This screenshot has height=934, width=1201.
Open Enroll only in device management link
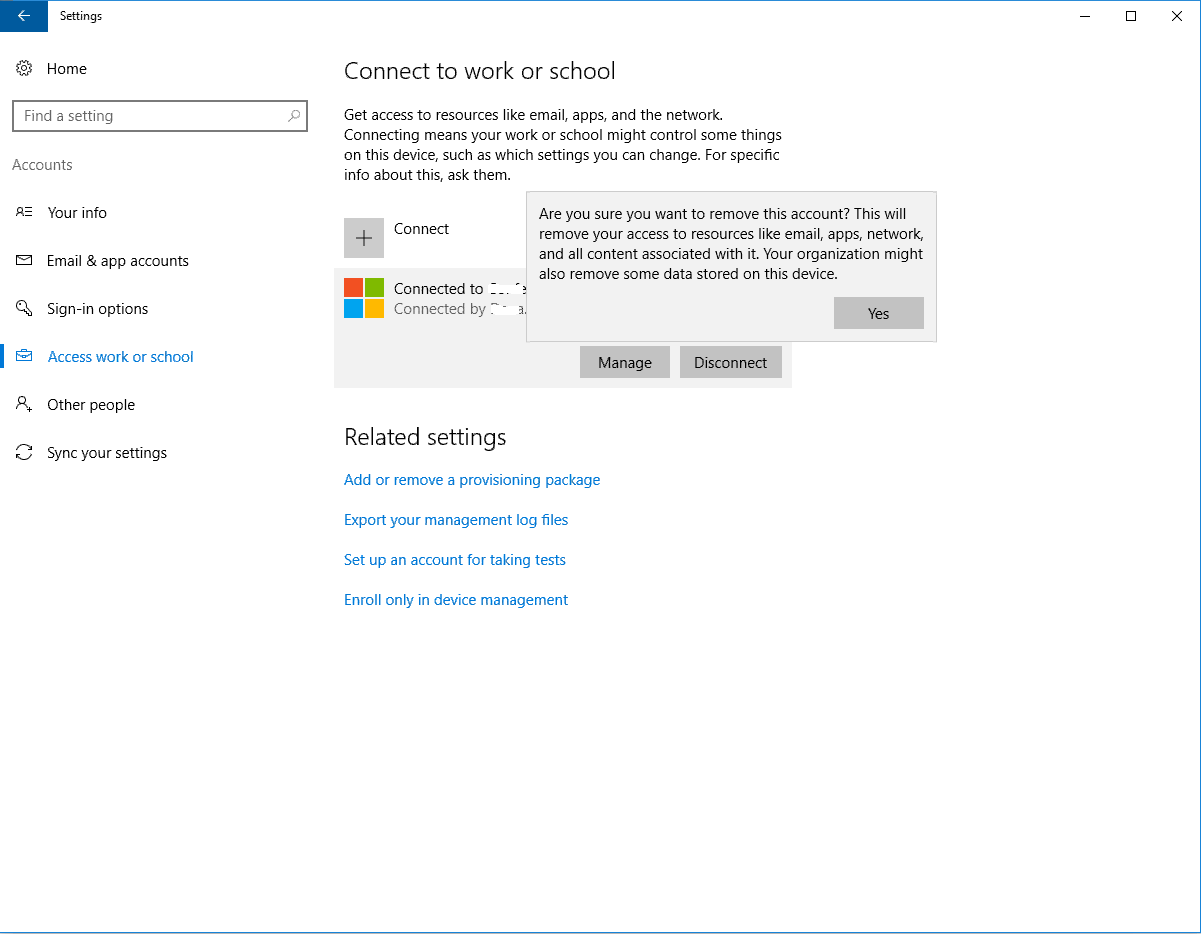coord(456,600)
